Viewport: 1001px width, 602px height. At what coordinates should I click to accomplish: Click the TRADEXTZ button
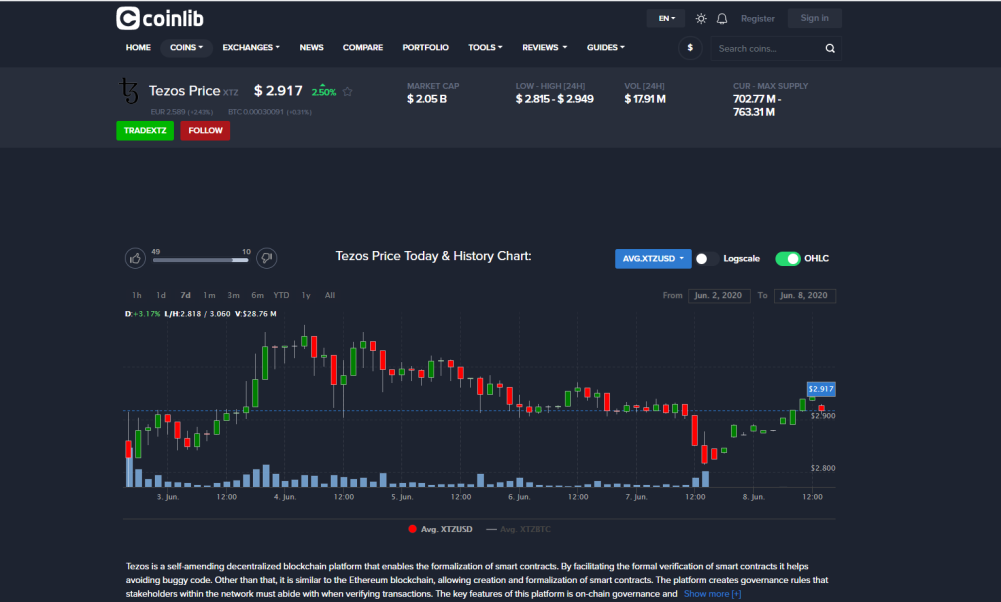(x=145, y=130)
